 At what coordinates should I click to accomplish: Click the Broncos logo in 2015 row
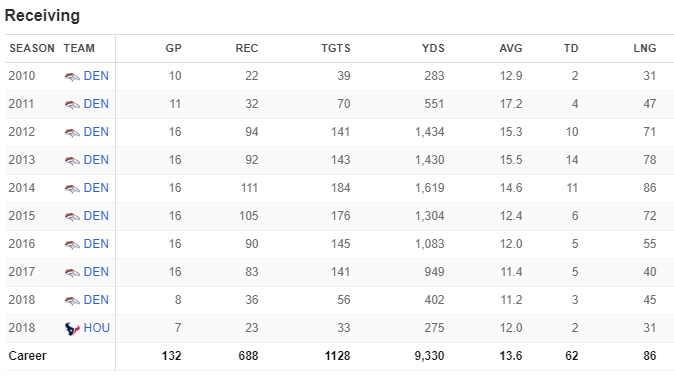click(72, 216)
